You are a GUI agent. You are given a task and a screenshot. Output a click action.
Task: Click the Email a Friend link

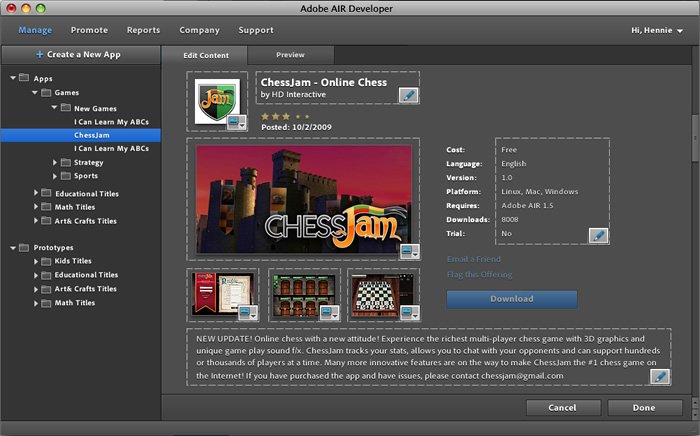(x=474, y=259)
